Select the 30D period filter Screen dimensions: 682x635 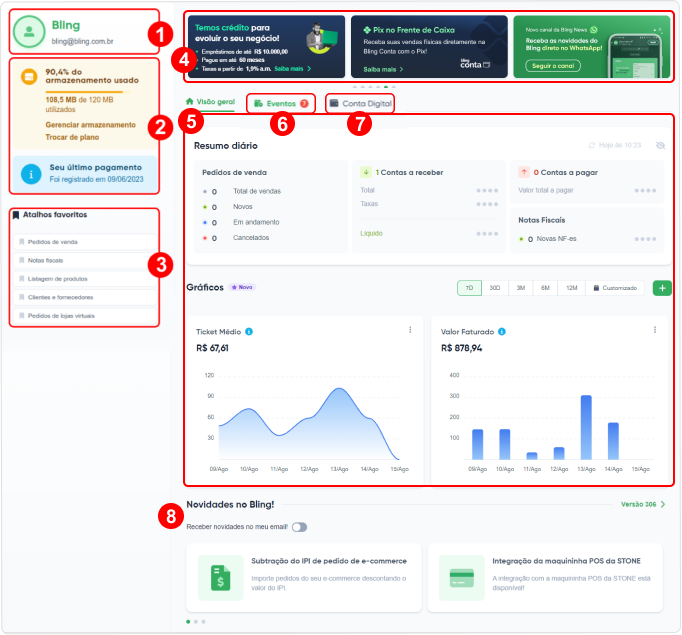(x=495, y=288)
